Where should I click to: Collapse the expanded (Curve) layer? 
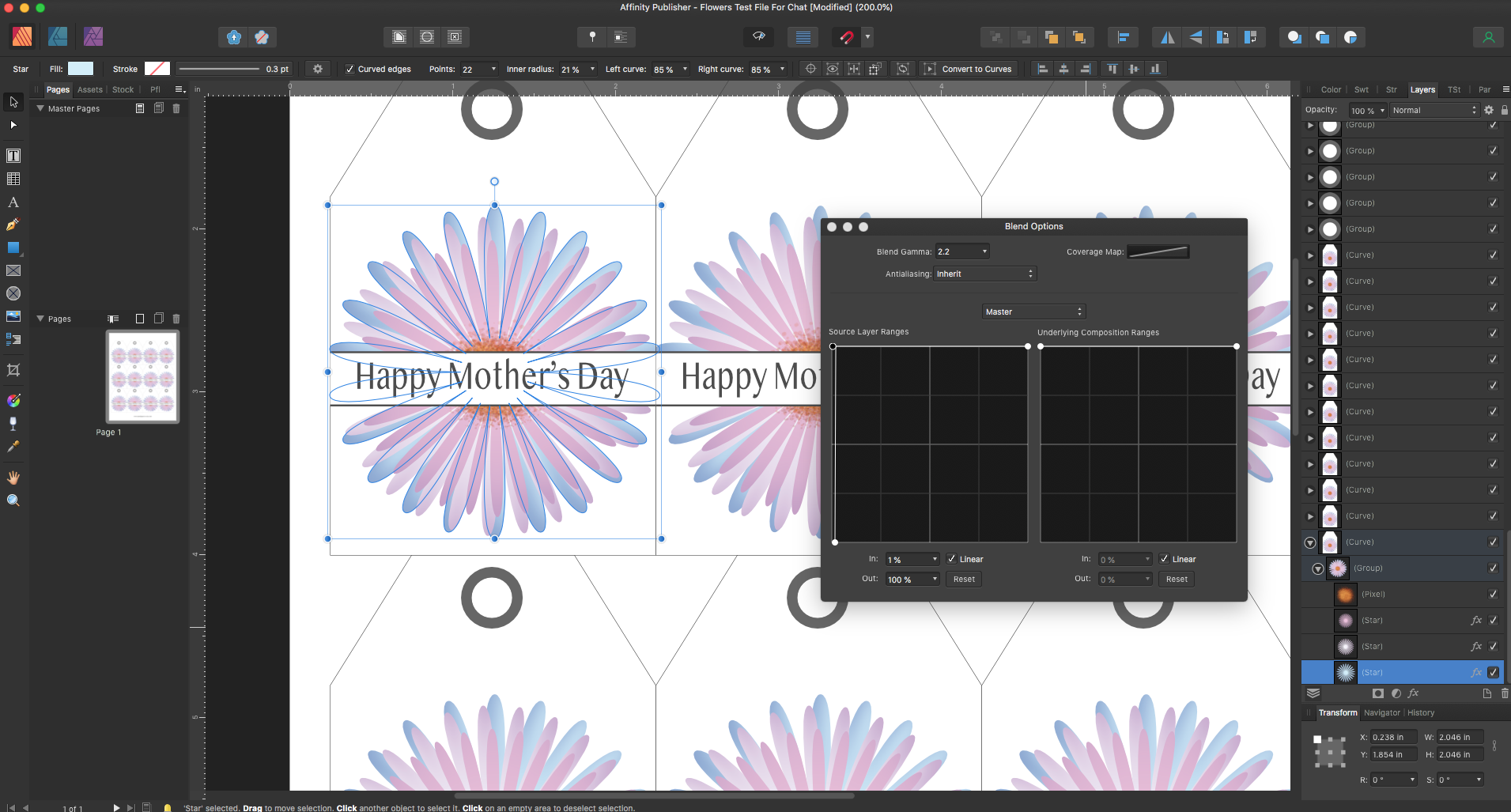click(1310, 542)
